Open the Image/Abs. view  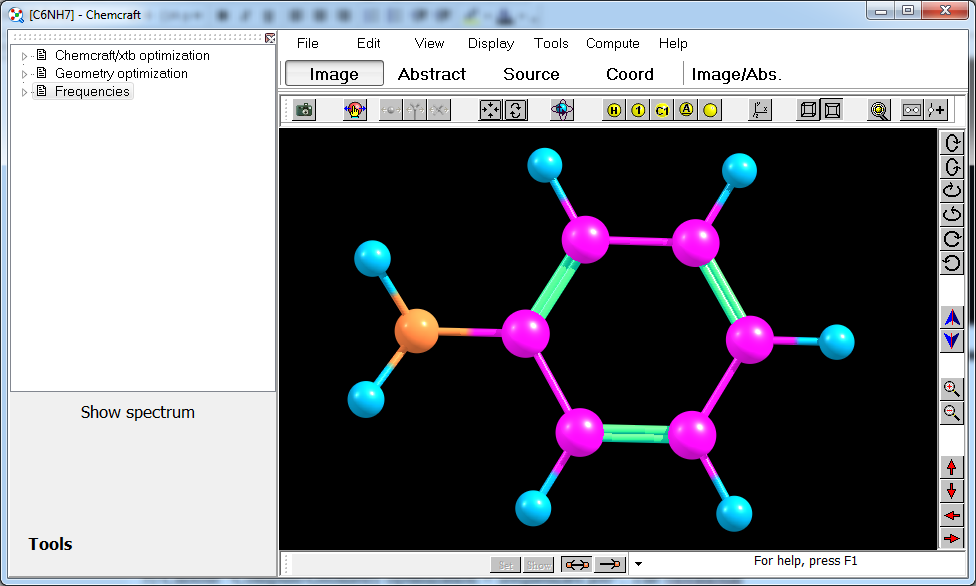(736, 74)
